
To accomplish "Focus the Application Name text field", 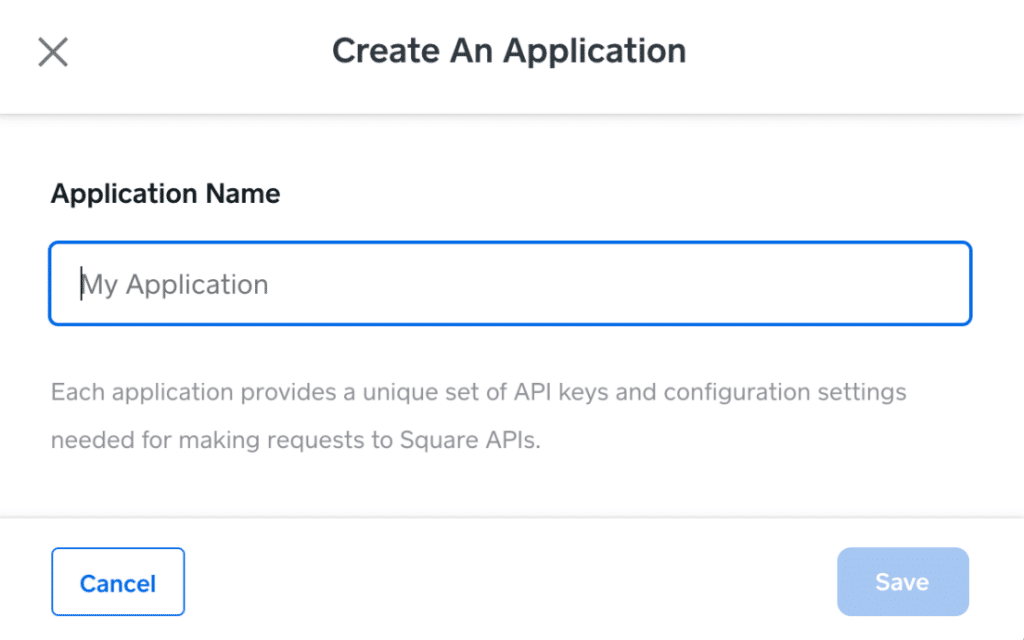I will tap(510, 284).
